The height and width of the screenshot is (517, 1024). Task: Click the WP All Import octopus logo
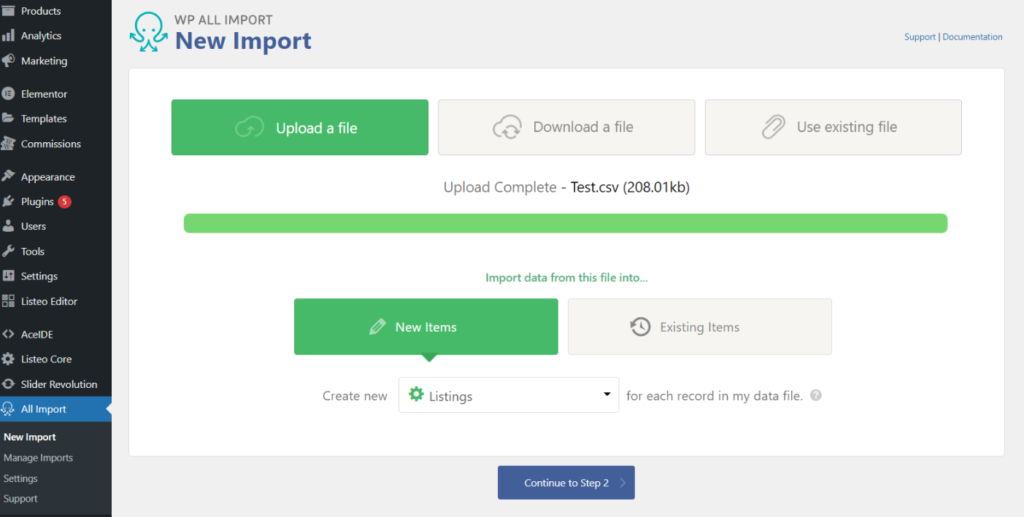148,32
